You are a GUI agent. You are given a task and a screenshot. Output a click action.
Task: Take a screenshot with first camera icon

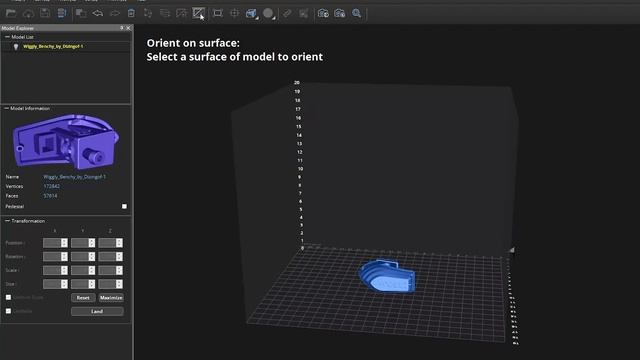(323, 13)
